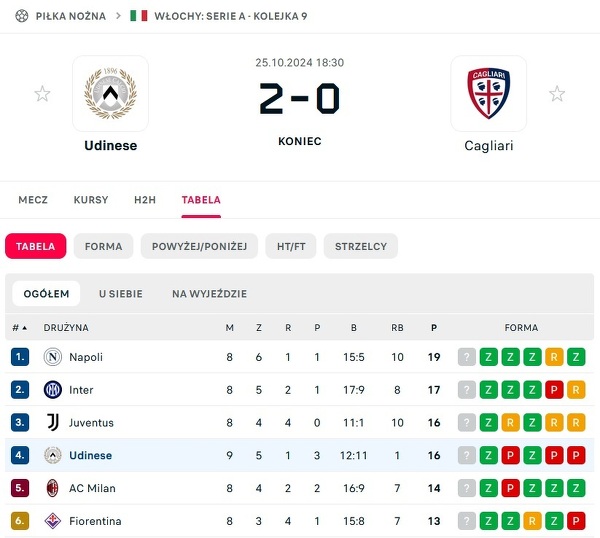Open Udinese club crest logo

pyautogui.click(x=110, y=94)
